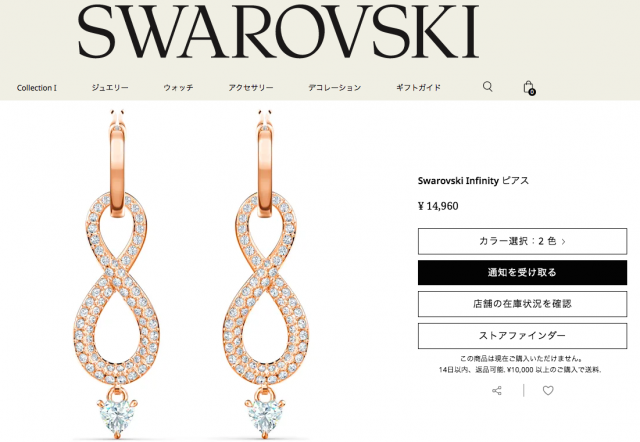Image resolution: width=640 pixels, height=442 pixels.
Task: Open the アクセサリー menu item
Action: [251, 87]
